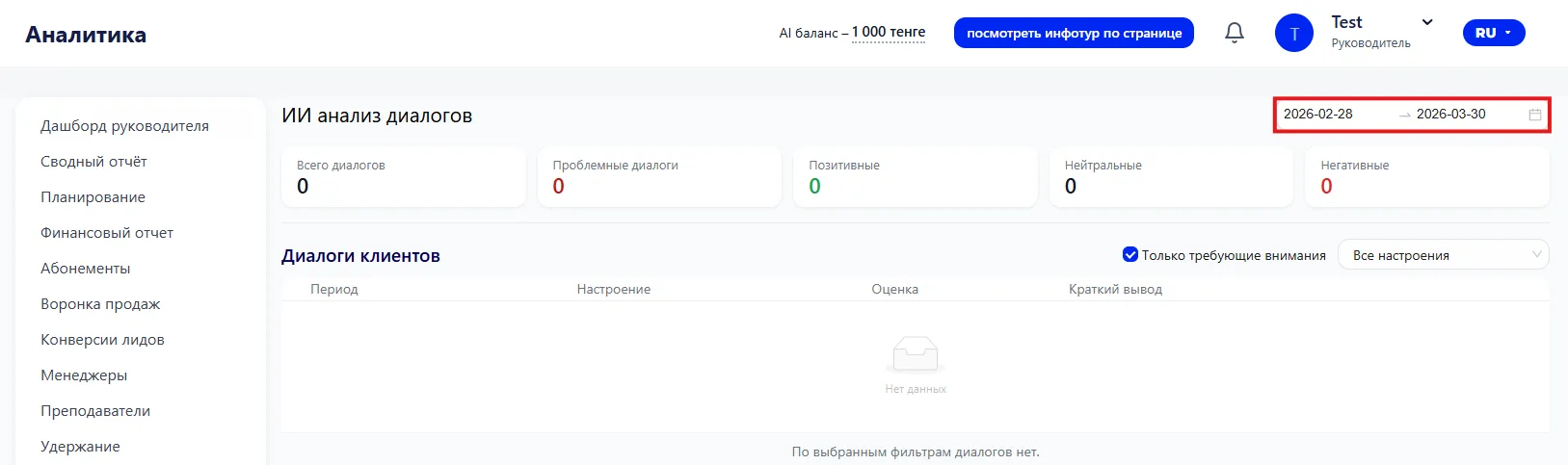
Task: Click start date field 2026-02-28
Action: tap(1318, 115)
